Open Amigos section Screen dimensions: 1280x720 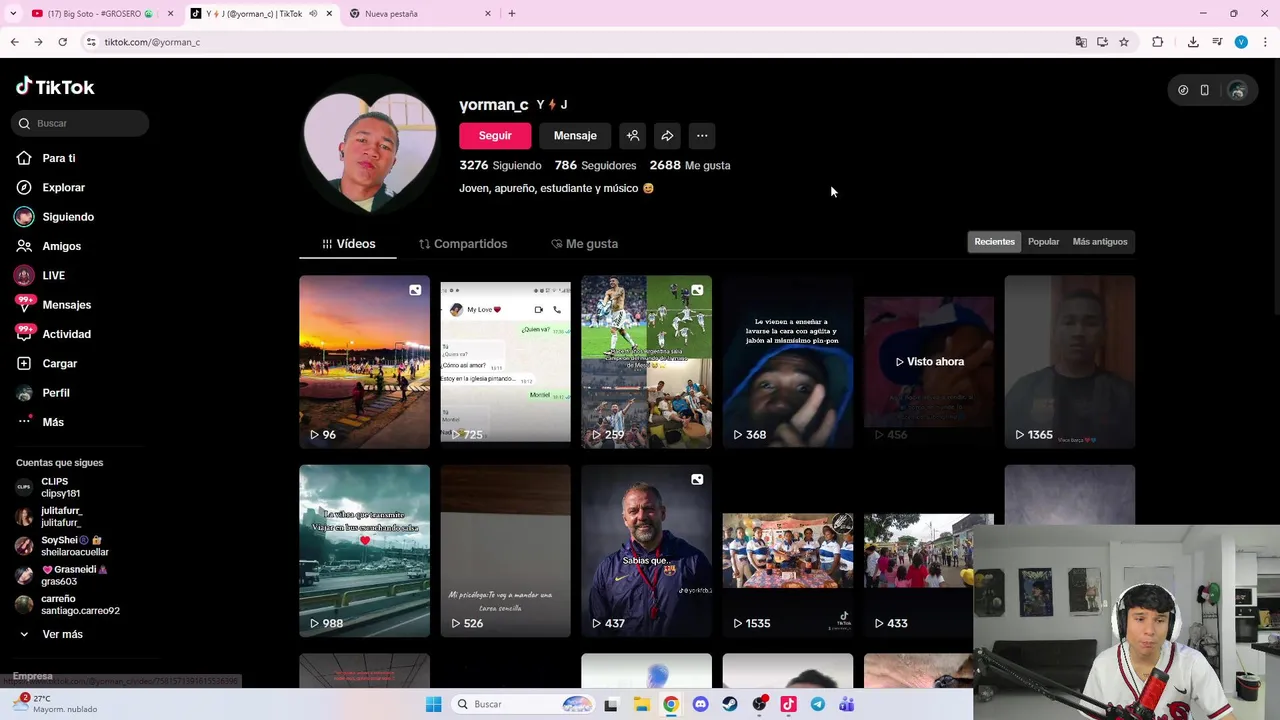[x=49, y=246]
